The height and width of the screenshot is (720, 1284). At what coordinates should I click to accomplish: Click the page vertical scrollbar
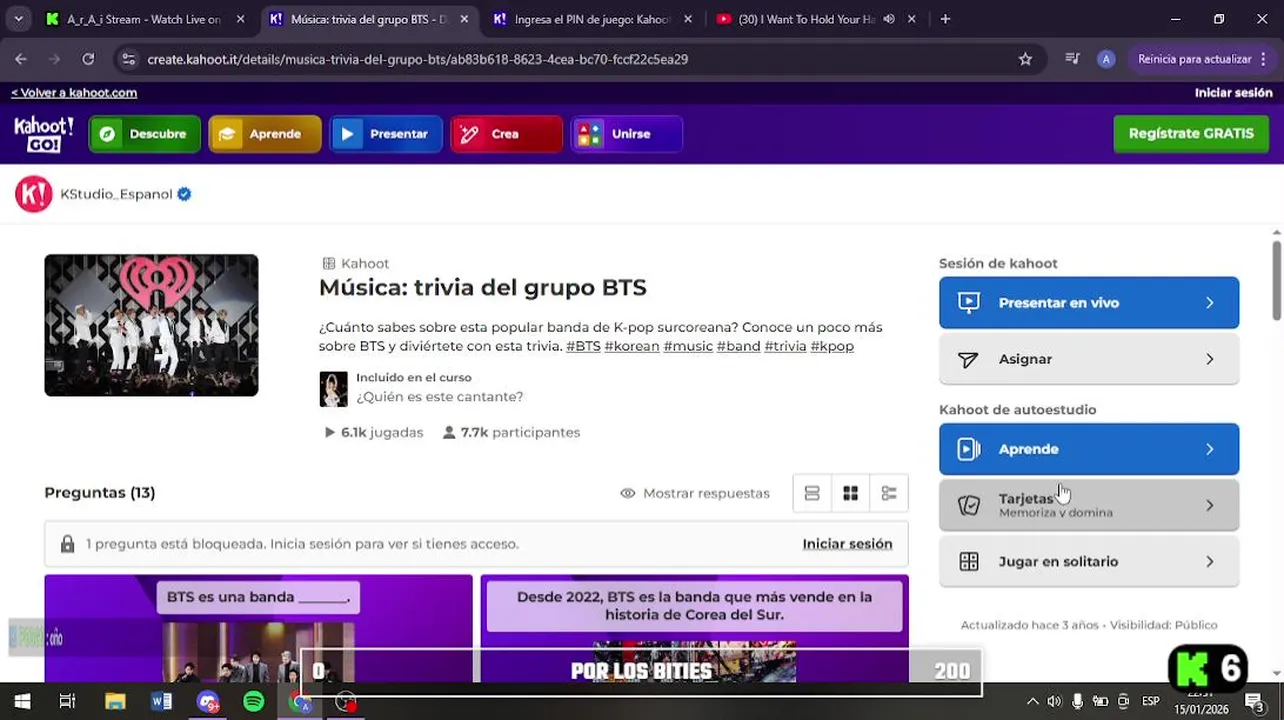pyautogui.click(x=1277, y=281)
